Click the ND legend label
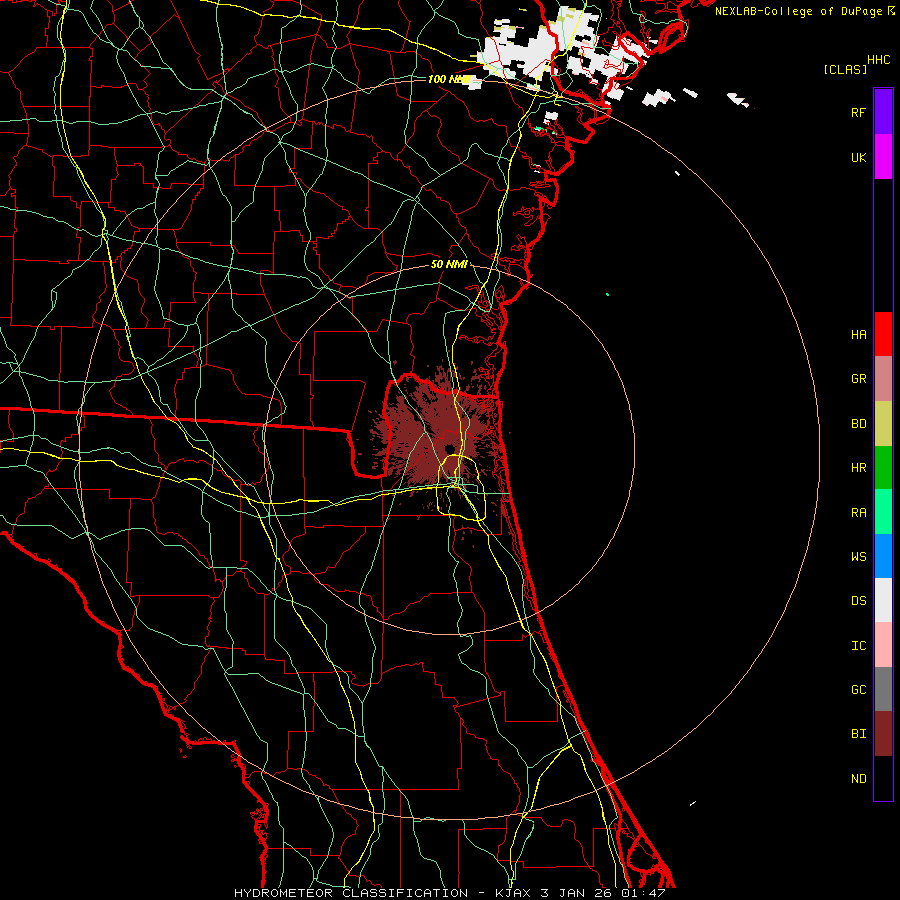Viewport: 900px width, 900px height. 858,779
